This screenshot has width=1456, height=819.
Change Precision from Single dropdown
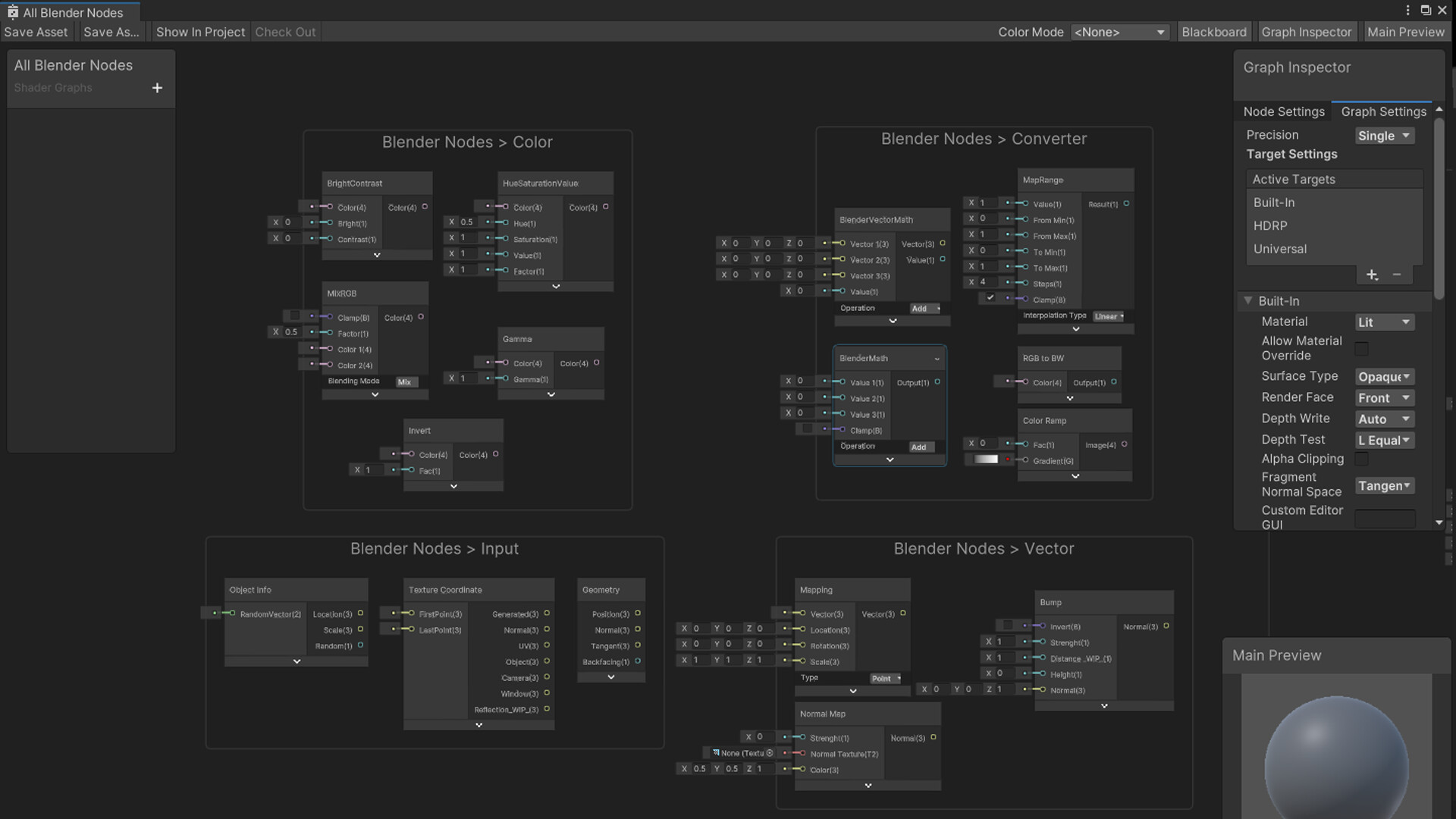(1384, 135)
